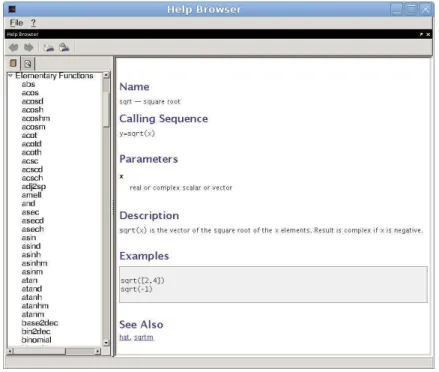The height and width of the screenshot is (372, 439).
Task: Collapse the Elementary Functions tree node
Action: (x=11, y=76)
